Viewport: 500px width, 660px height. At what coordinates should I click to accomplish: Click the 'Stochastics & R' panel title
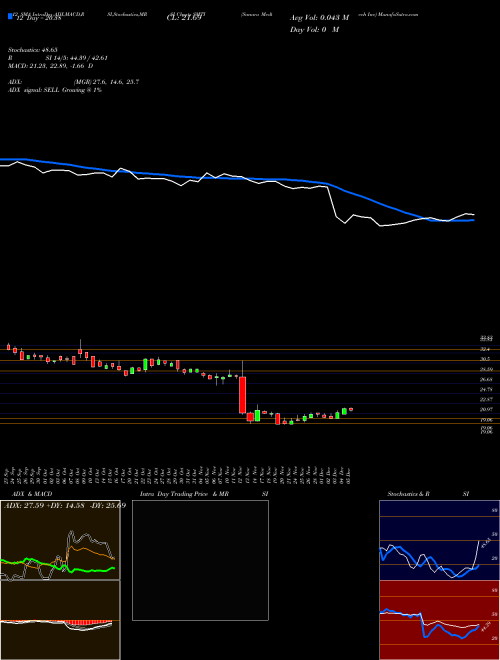coord(408,494)
